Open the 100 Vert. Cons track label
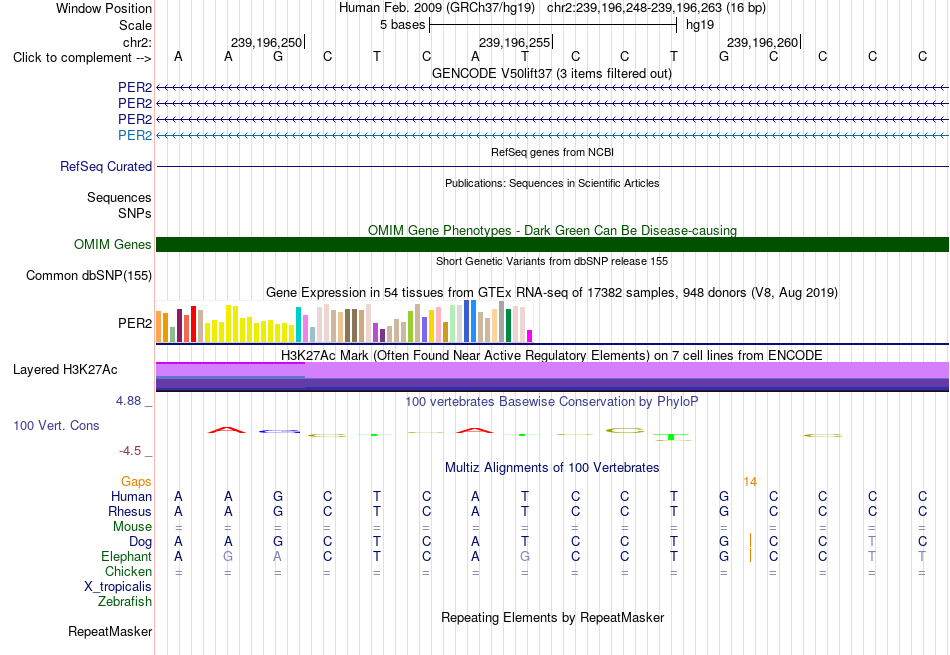The height and width of the screenshot is (655, 950). click(x=56, y=425)
